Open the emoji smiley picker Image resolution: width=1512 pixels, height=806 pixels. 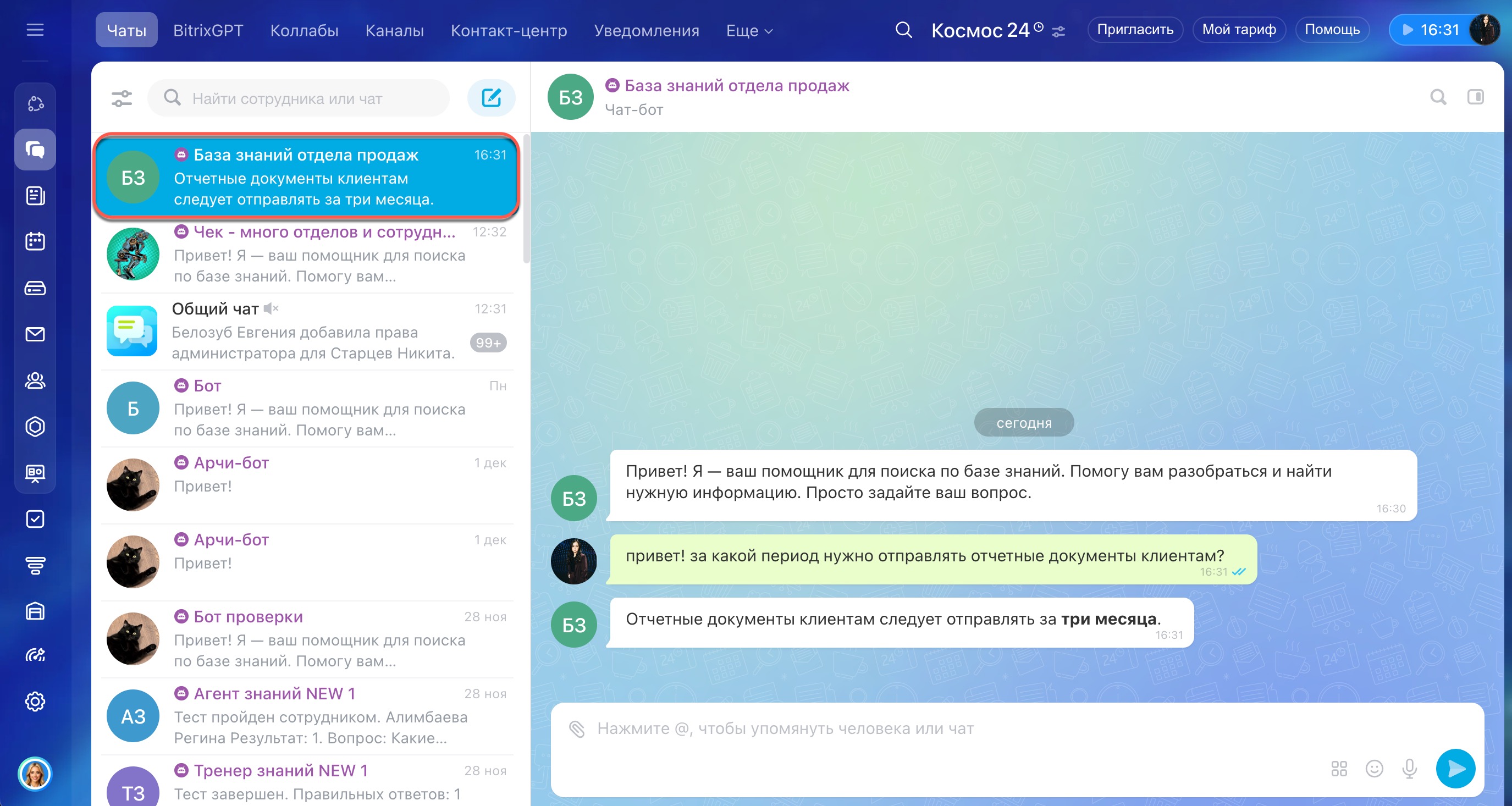[x=1374, y=769]
